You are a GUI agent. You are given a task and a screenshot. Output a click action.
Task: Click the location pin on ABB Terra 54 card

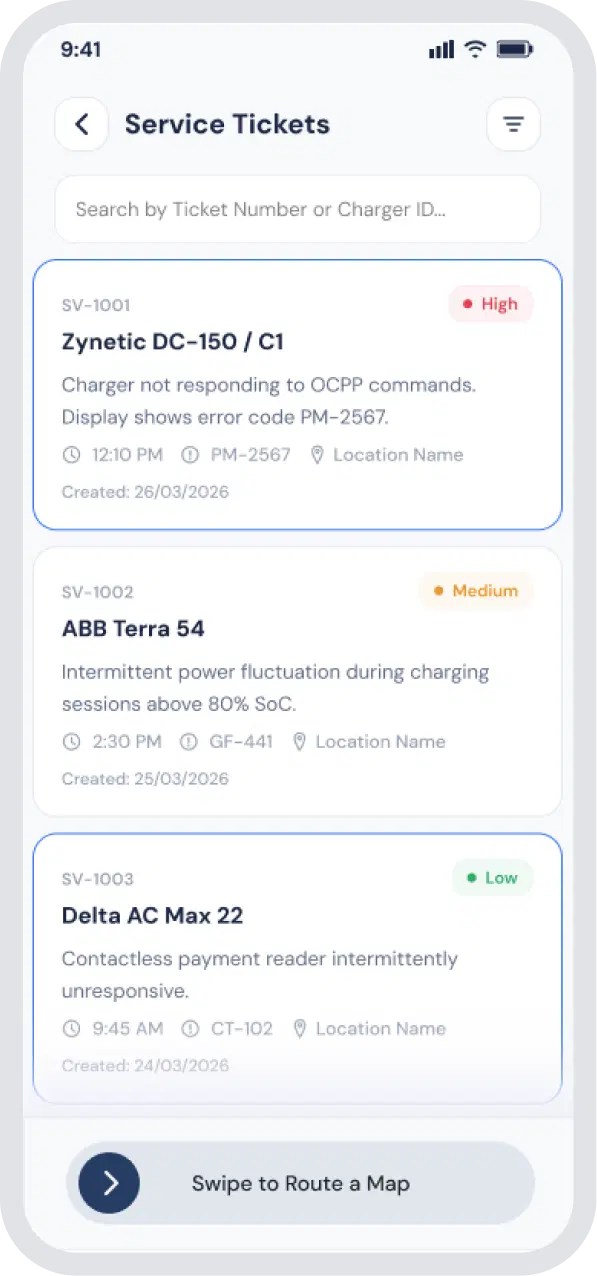299,742
